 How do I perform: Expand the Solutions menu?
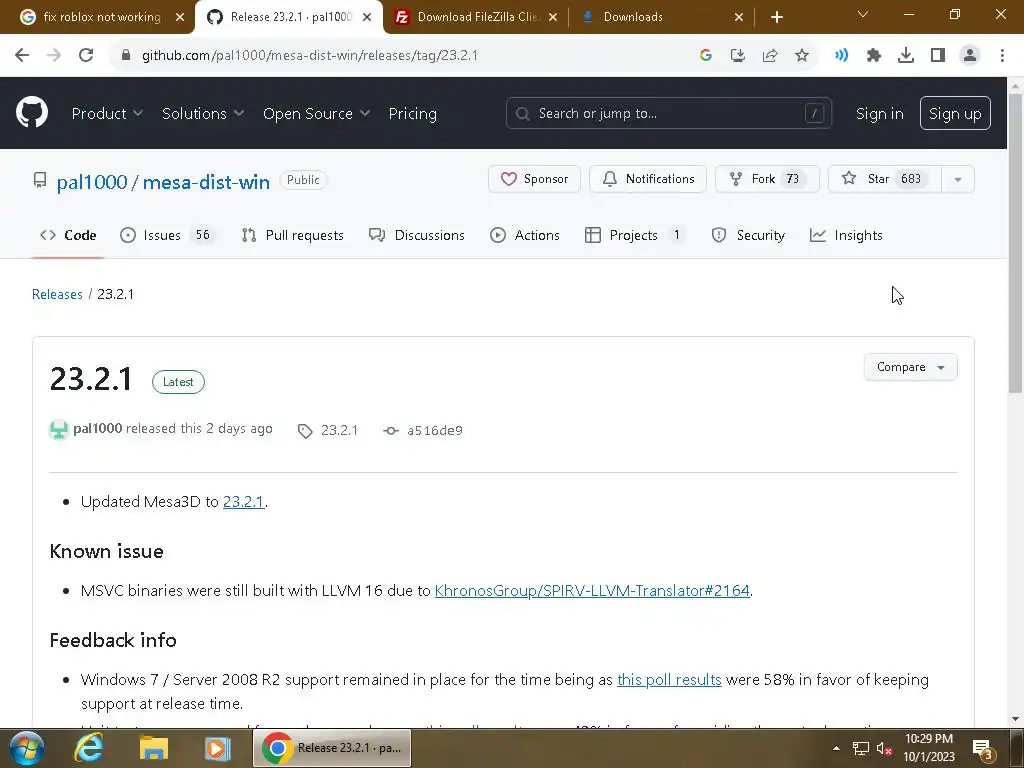tap(202, 114)
